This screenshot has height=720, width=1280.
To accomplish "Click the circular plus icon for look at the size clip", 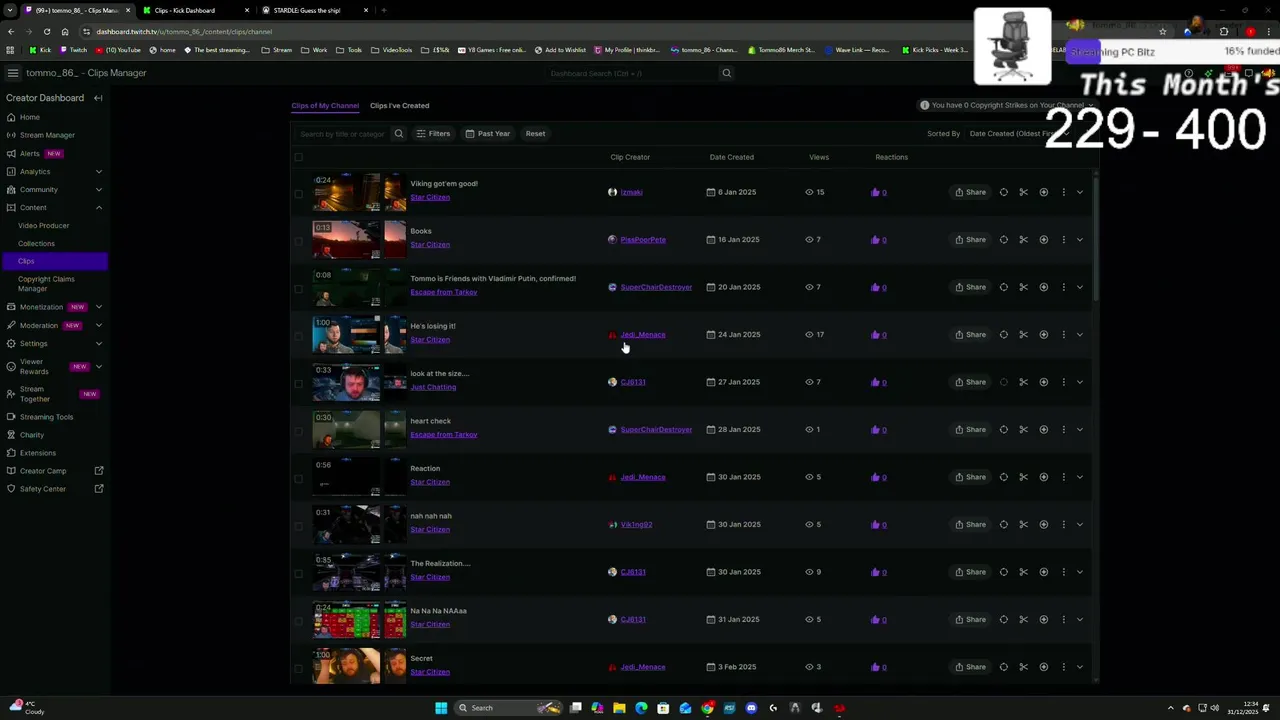I will click(1043, 382).
